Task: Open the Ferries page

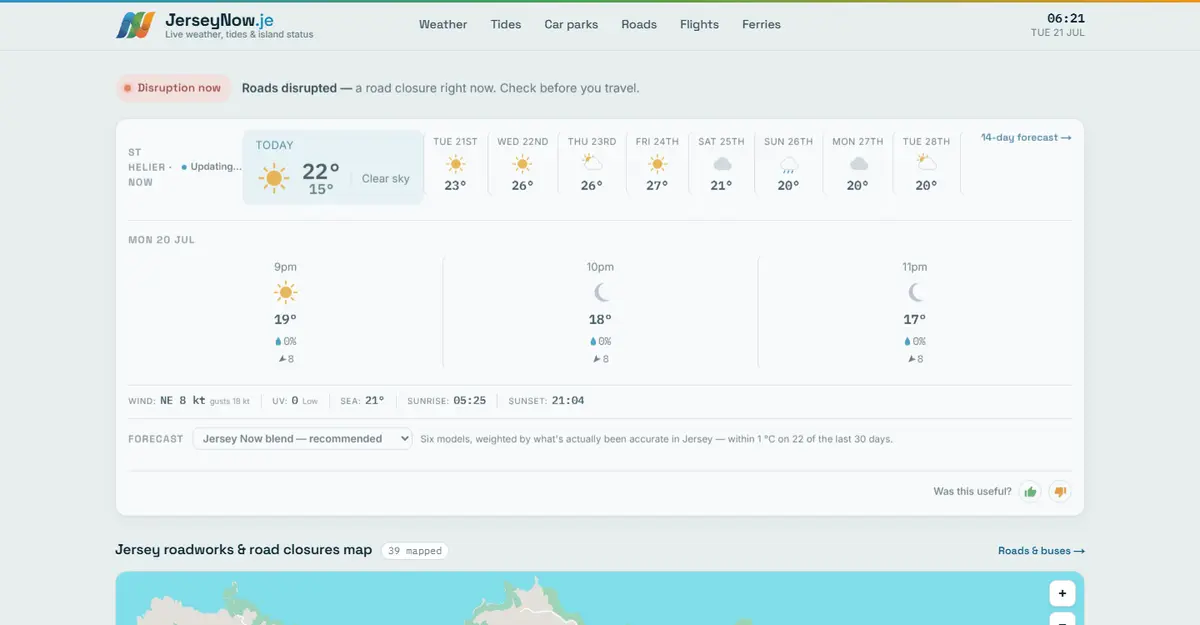Action: coord(761,24)
